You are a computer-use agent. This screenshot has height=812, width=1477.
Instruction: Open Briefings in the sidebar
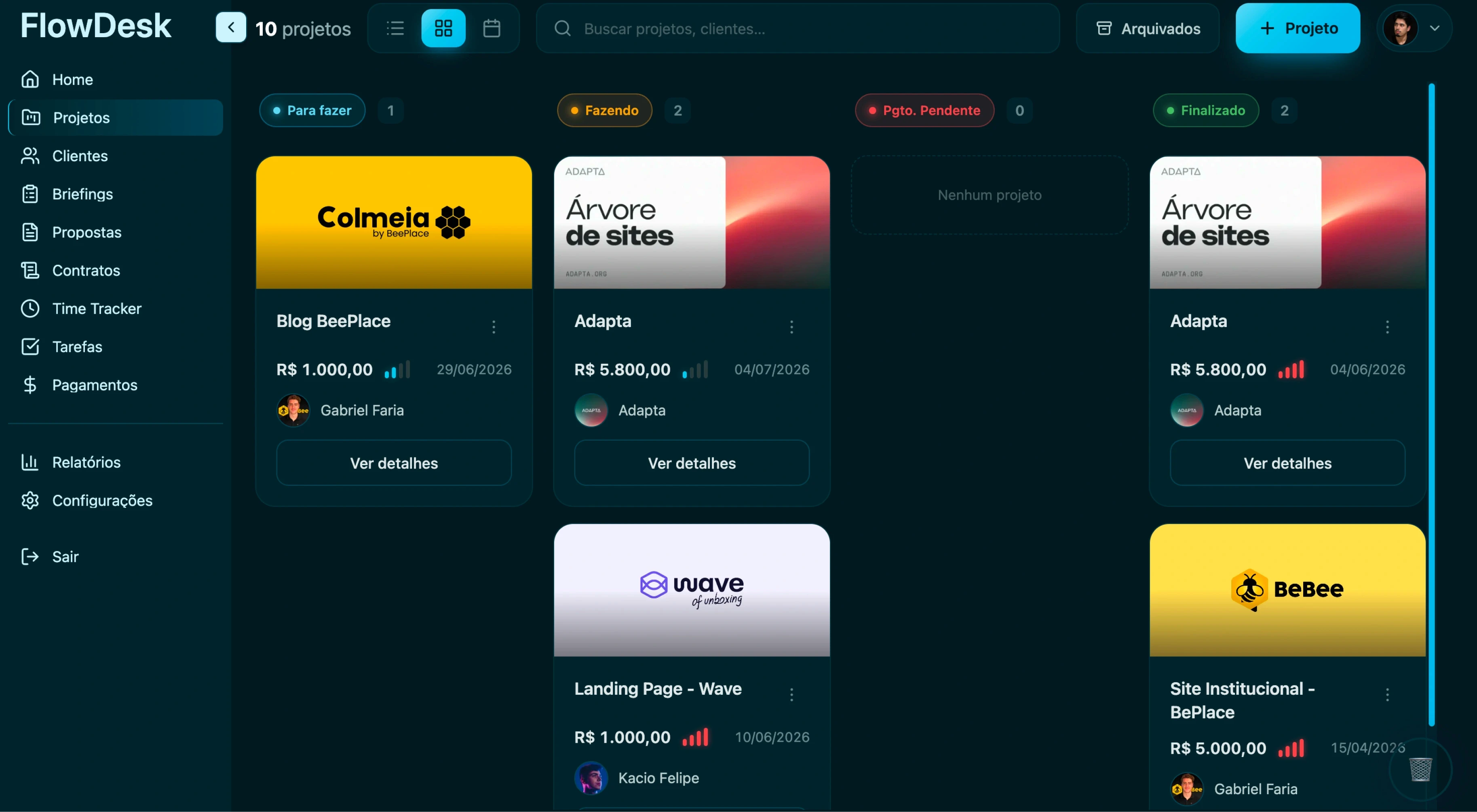(x=115, y=194)
